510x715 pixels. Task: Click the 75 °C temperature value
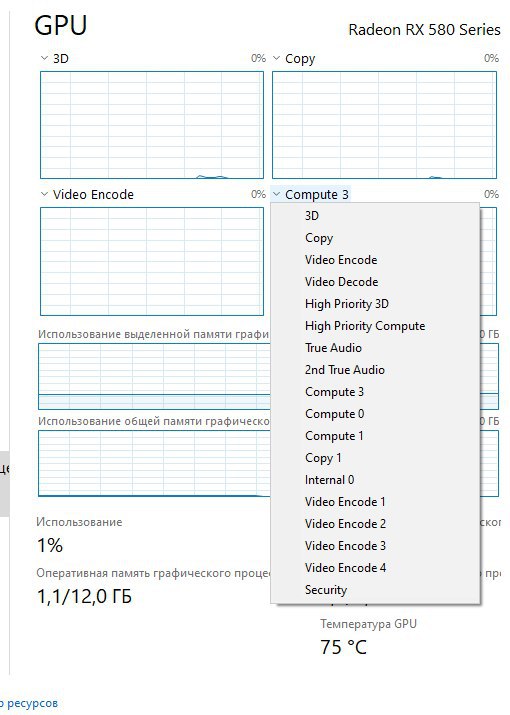(x=343, y=647)
